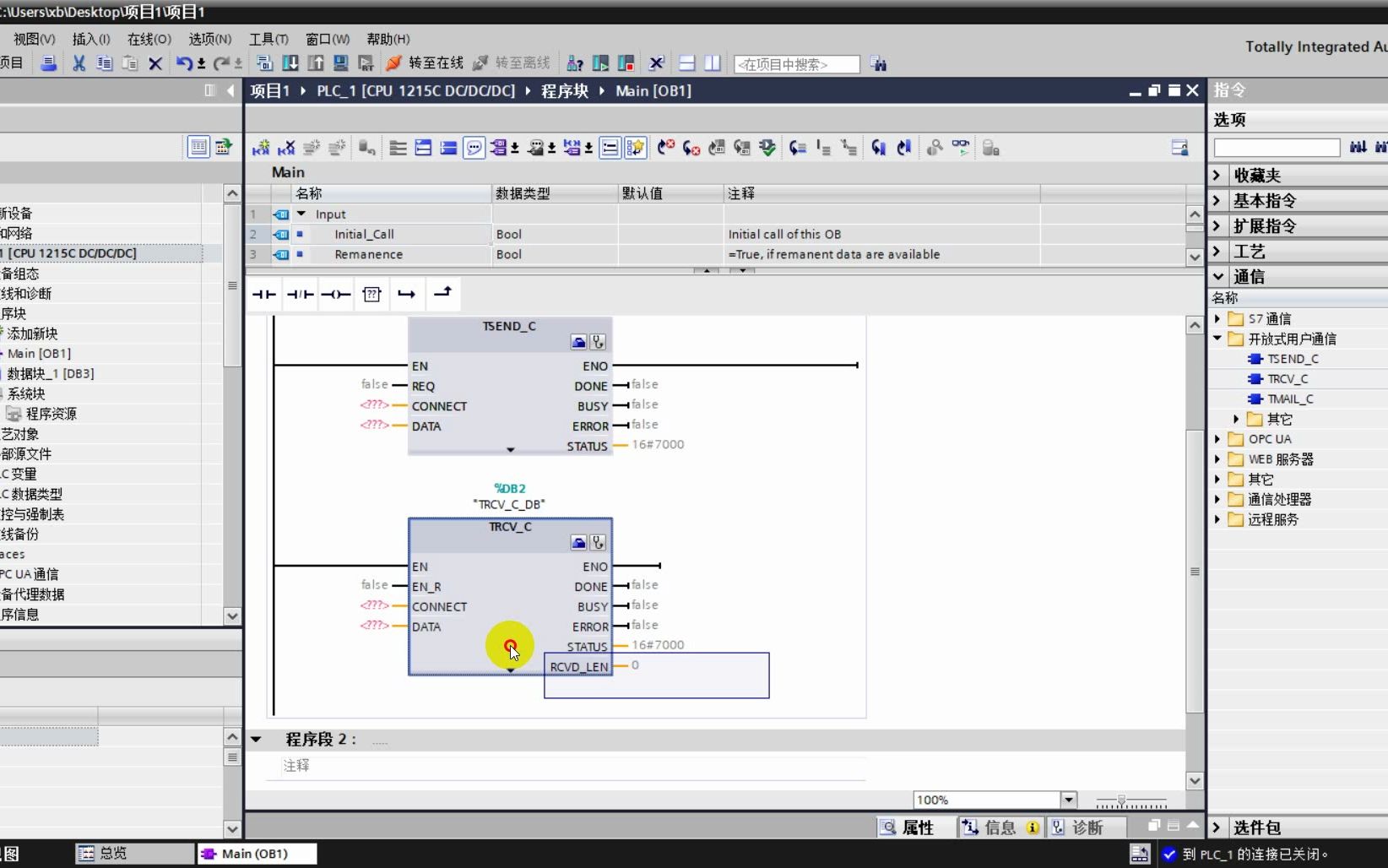
Task: Insert an output coil
Action: click(336, 294)
